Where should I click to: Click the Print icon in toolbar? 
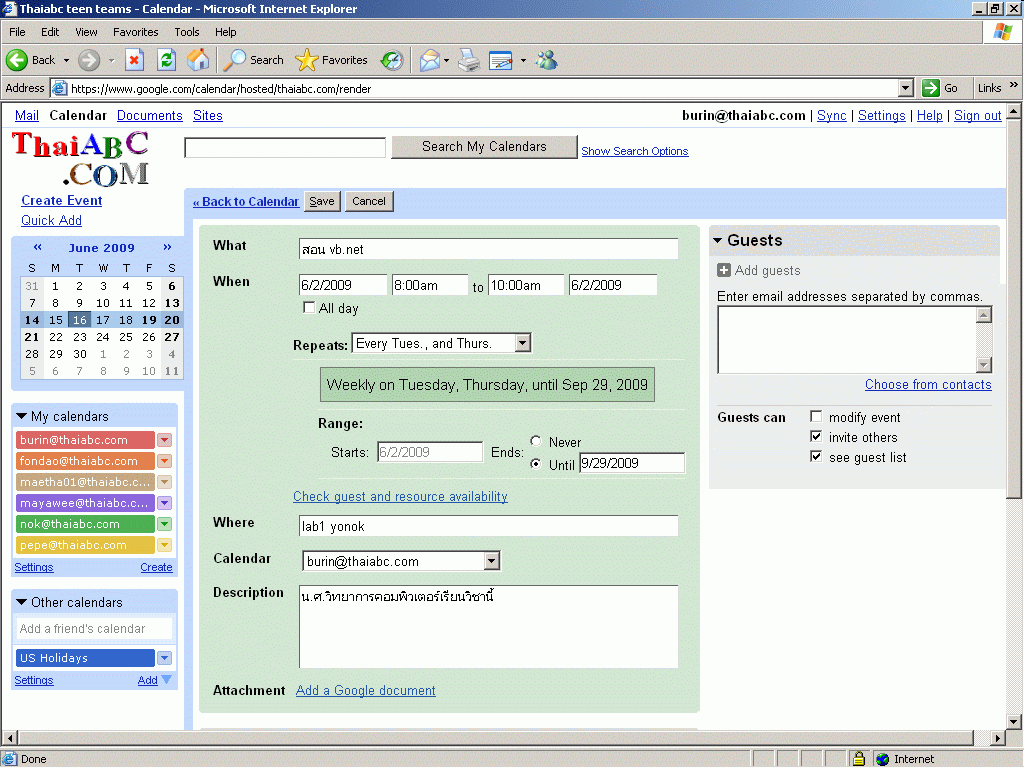tap(469, 60)
